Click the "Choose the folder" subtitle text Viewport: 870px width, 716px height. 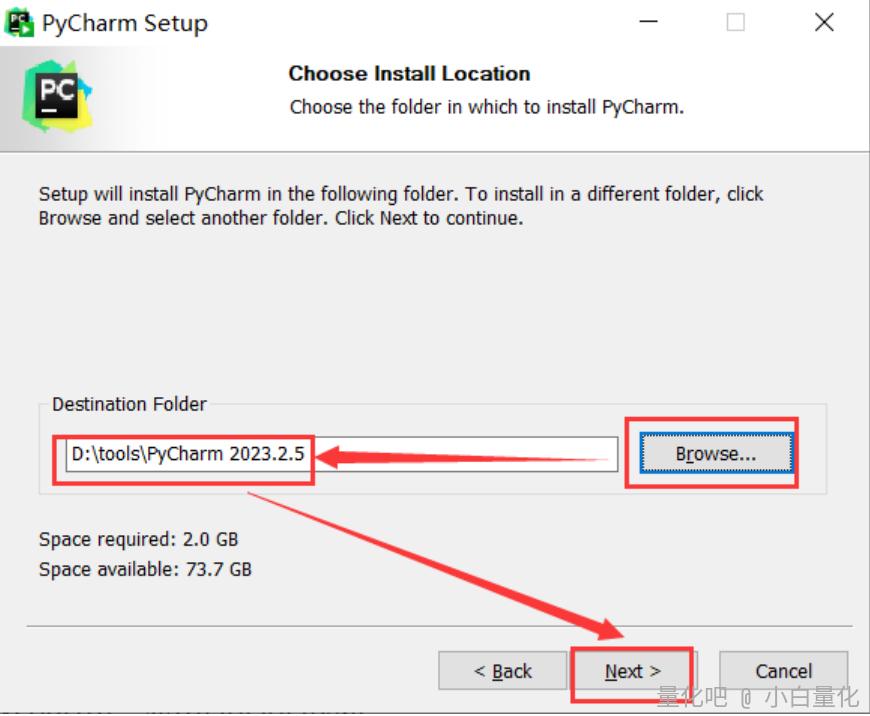point(486,107)
